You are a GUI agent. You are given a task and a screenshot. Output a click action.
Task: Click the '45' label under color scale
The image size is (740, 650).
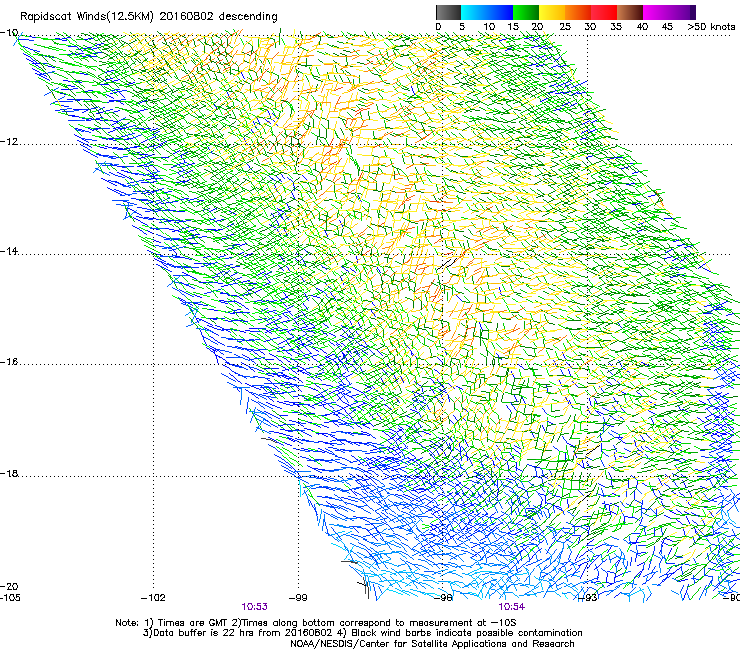pyautogui.click(x=667, y=27)
